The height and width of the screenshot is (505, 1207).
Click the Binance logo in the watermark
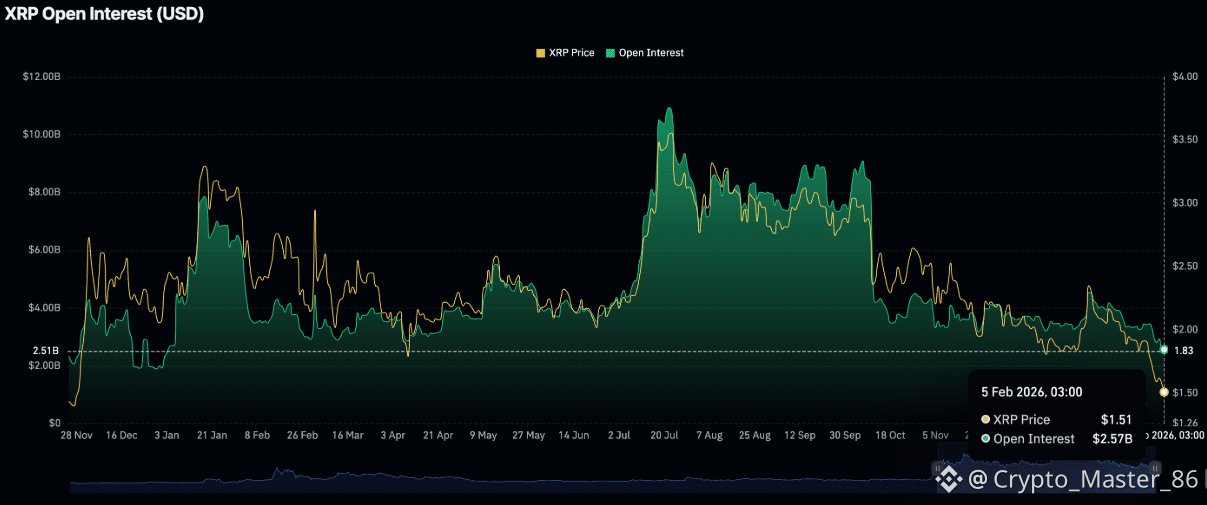[947, 479]
